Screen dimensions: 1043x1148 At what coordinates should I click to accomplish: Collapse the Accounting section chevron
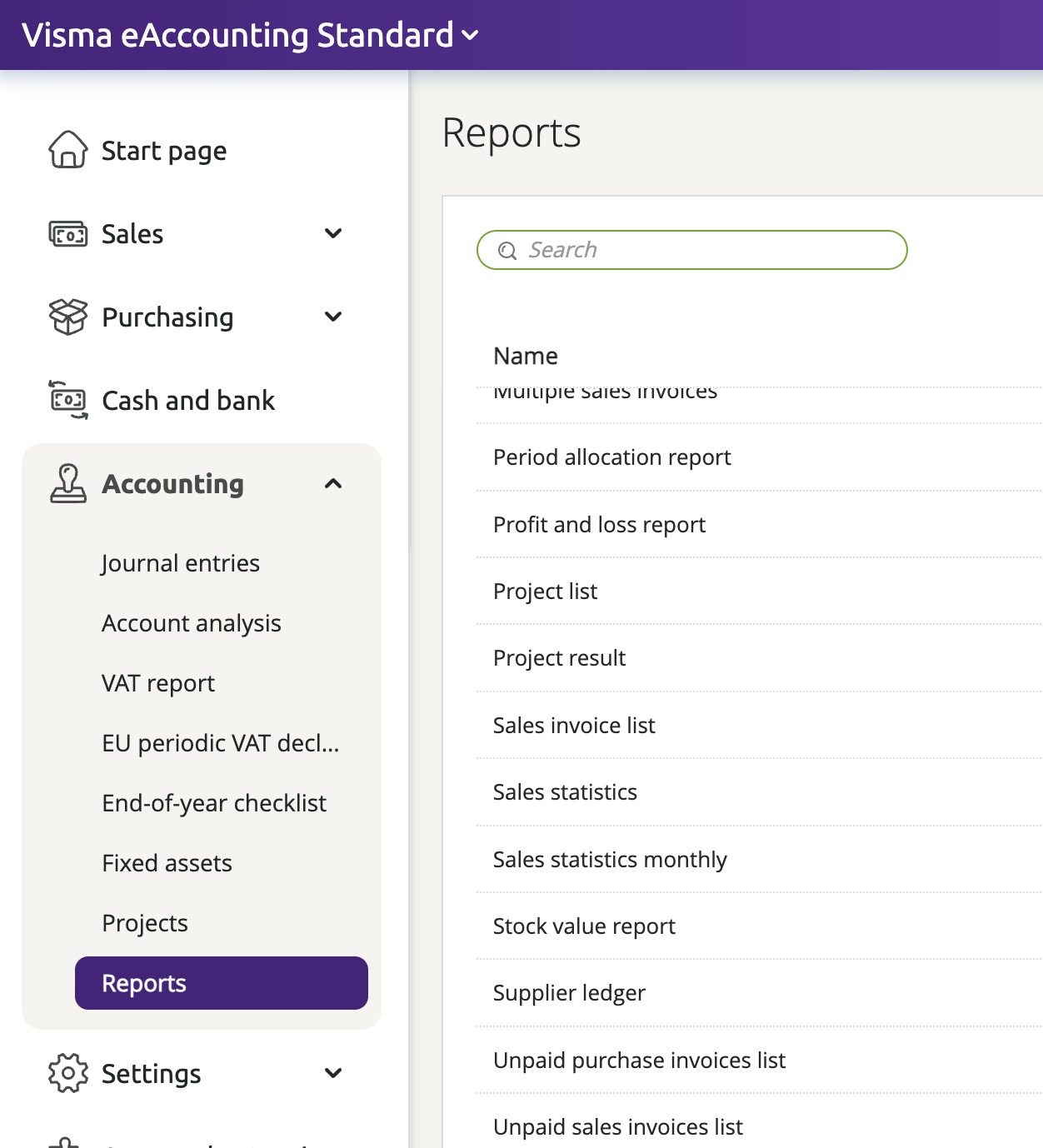click(333, 484)
